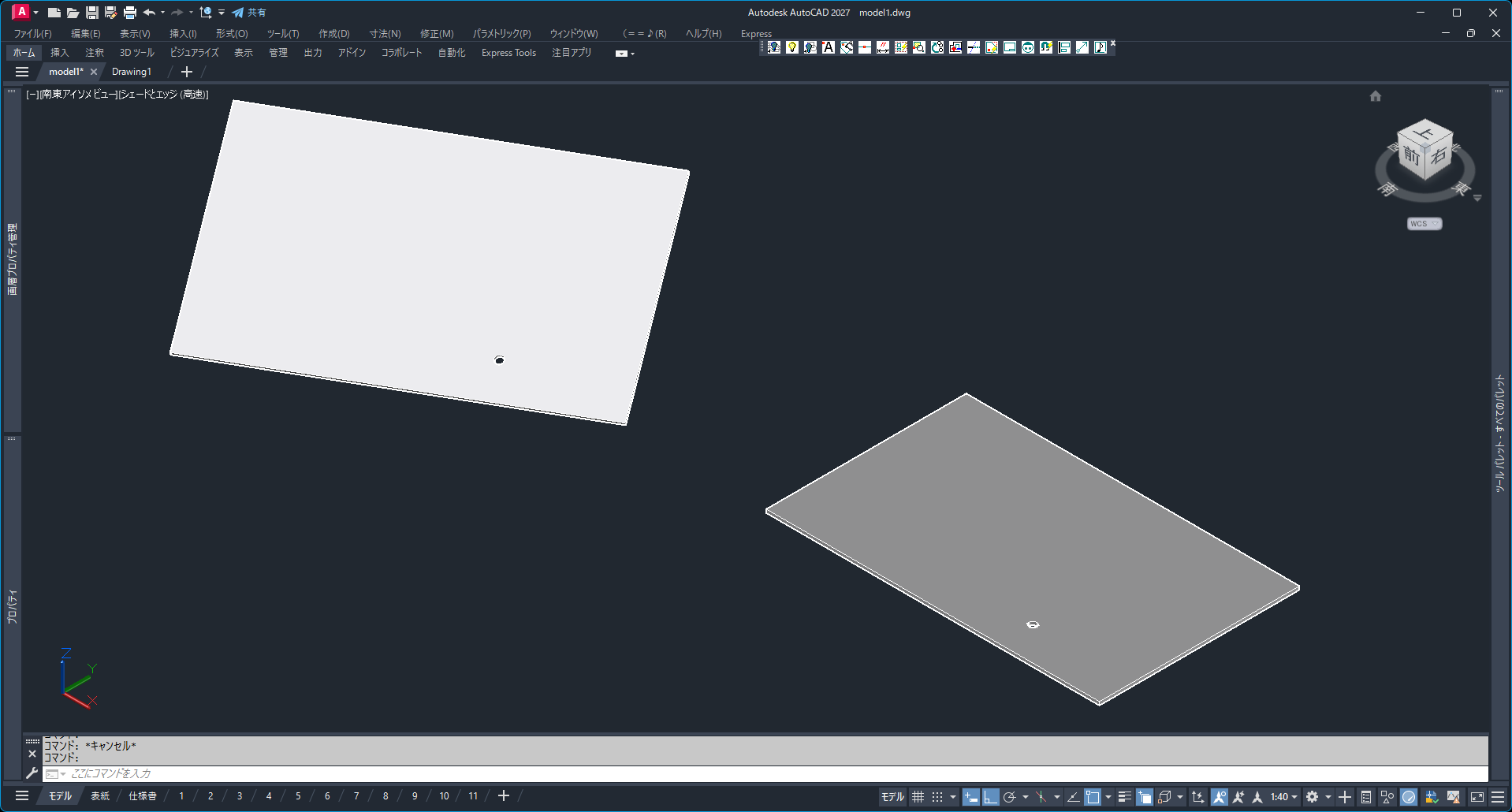Image resolution: width=1512 pixels, height=812 pixels.
Task: Open the 修正(M) menu
Action: pos(437,34)
